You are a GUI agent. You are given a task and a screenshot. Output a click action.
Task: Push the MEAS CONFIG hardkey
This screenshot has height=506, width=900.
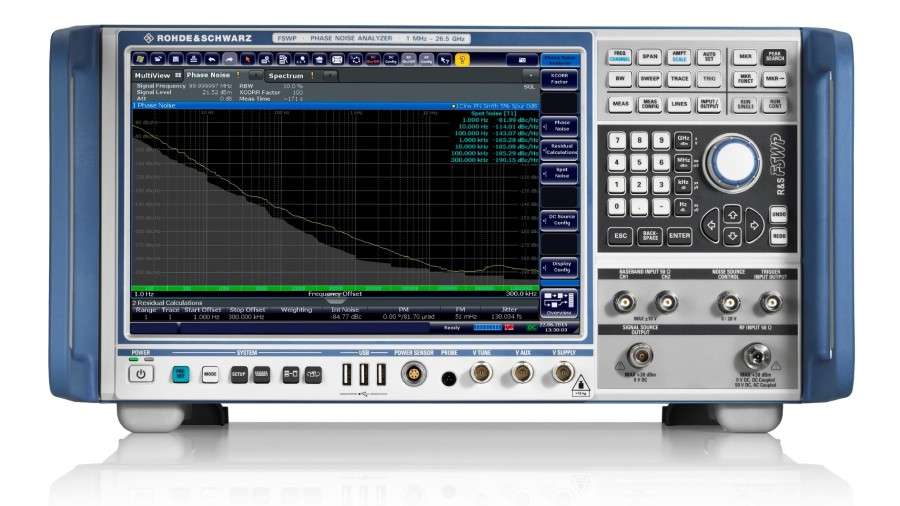(x=650, y=104)
